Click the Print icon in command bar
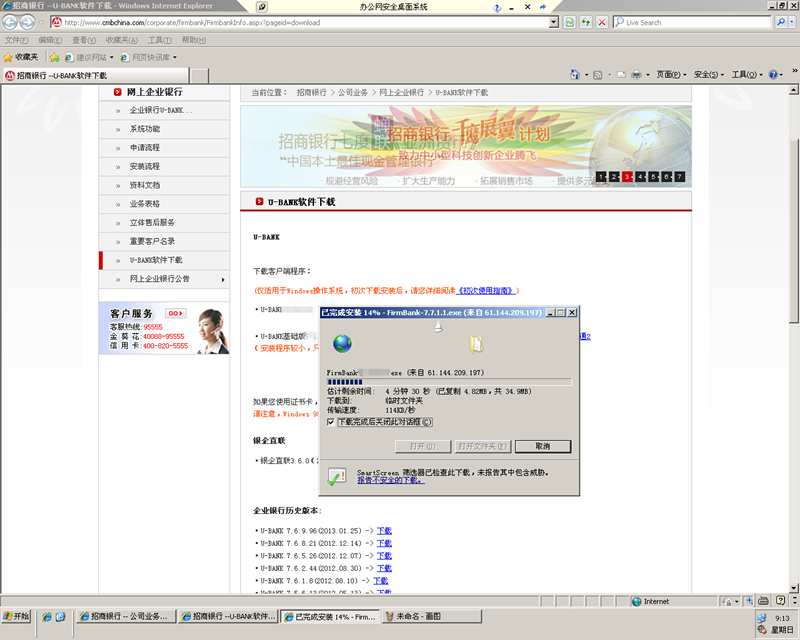800x640 pixels. [636, 75]
